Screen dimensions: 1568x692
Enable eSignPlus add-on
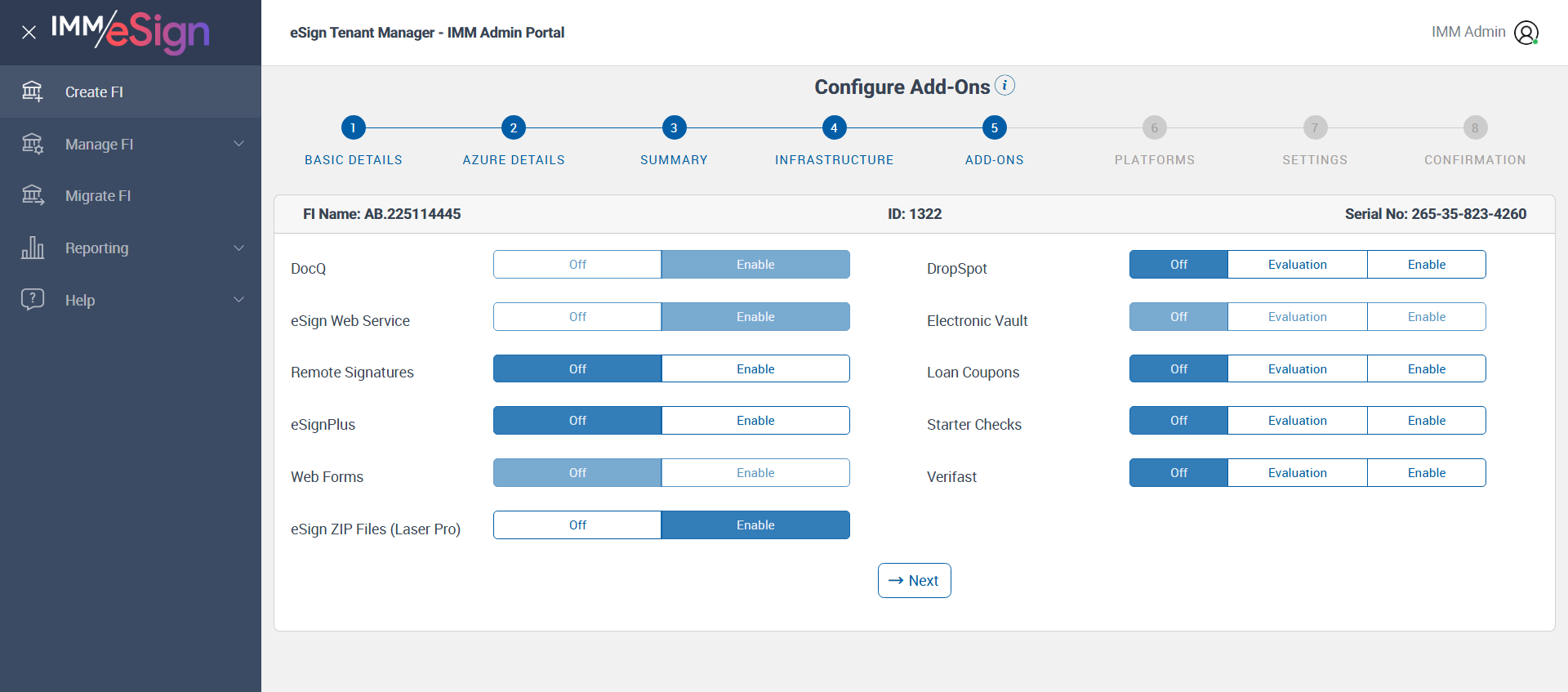point(755,421)
